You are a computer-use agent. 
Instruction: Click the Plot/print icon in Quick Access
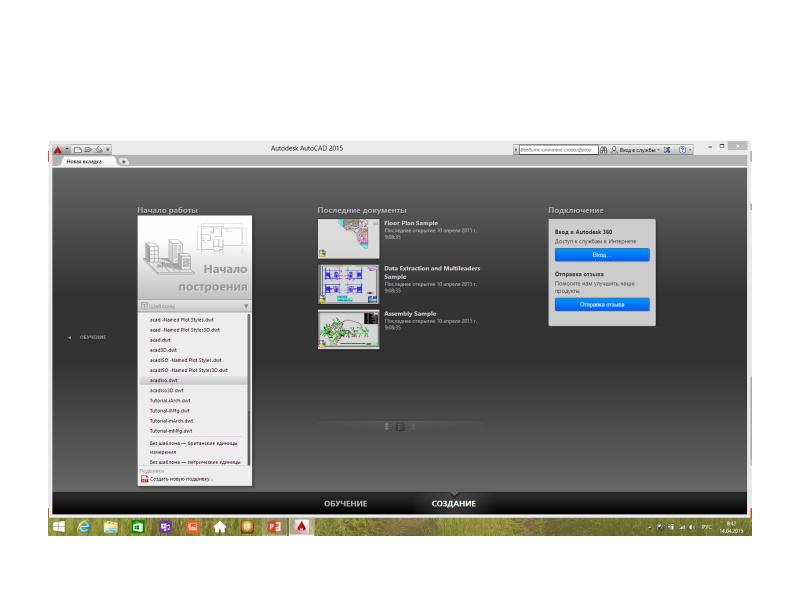(x=99, y=150)
